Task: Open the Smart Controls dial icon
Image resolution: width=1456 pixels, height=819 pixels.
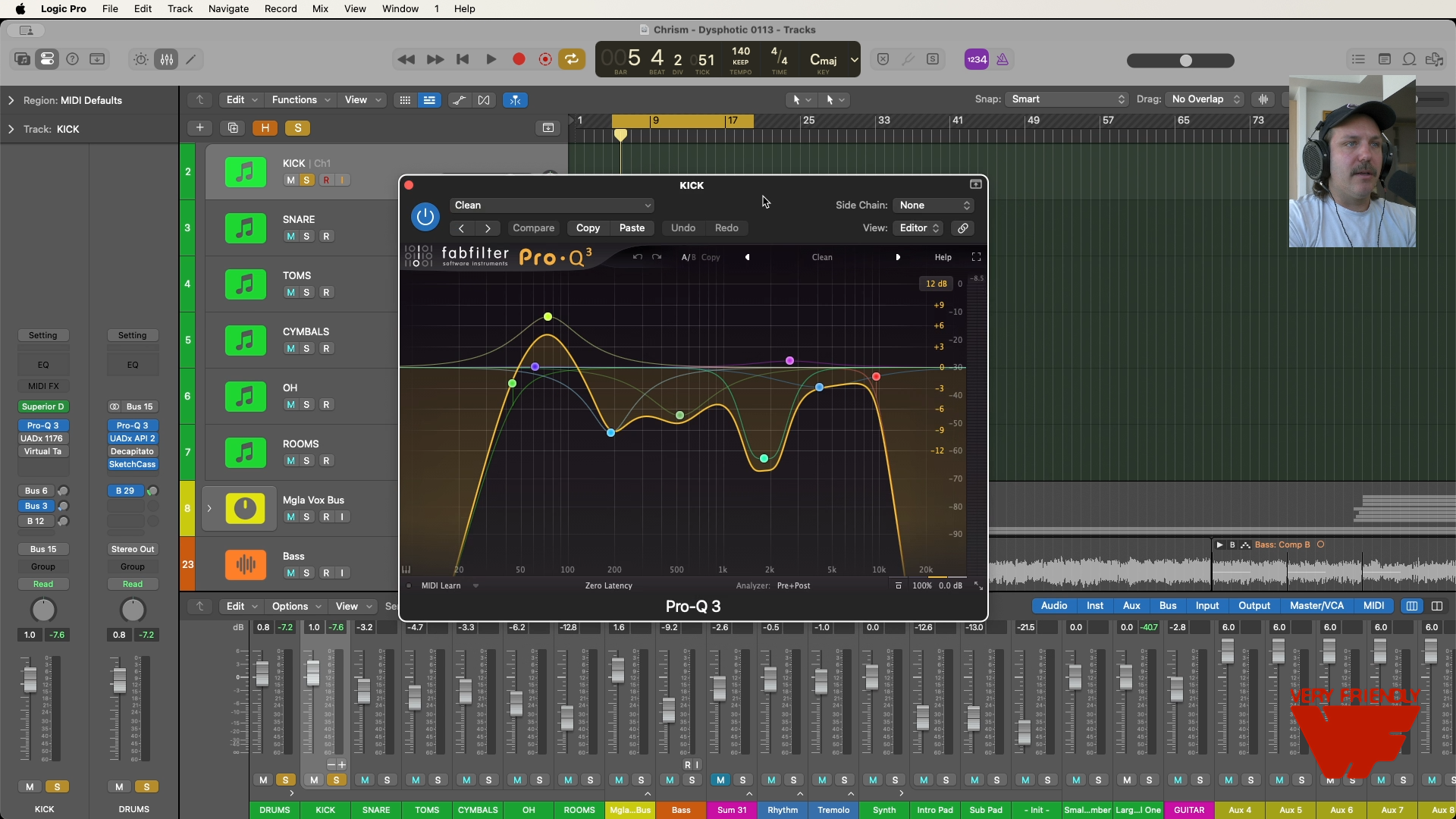Action: click(x=140, y=59)
